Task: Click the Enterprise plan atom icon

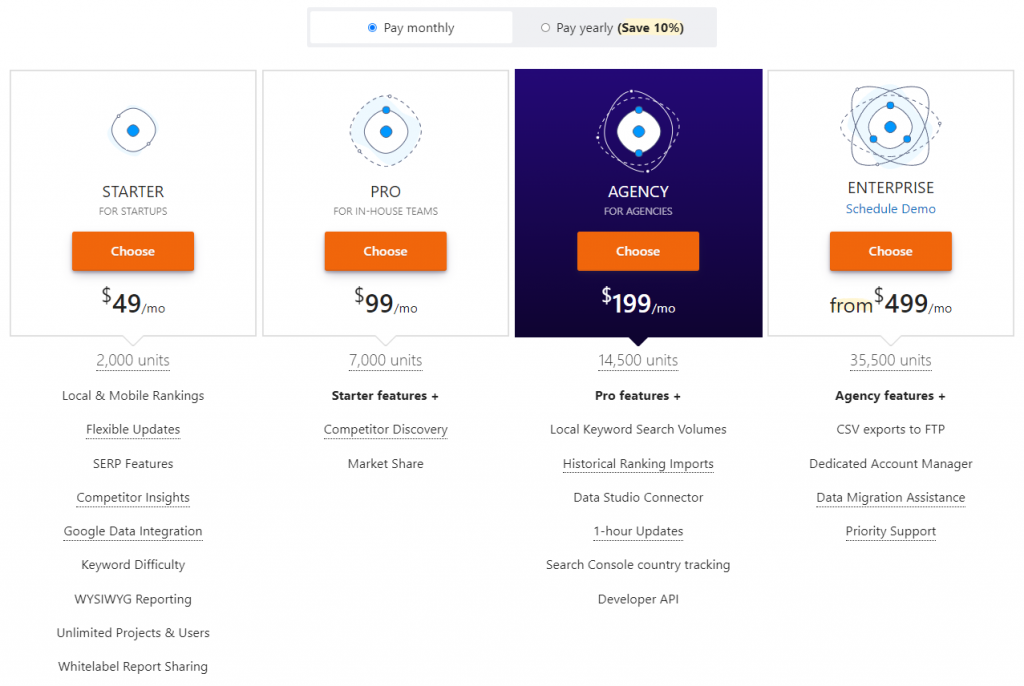Action: (890, 127)
